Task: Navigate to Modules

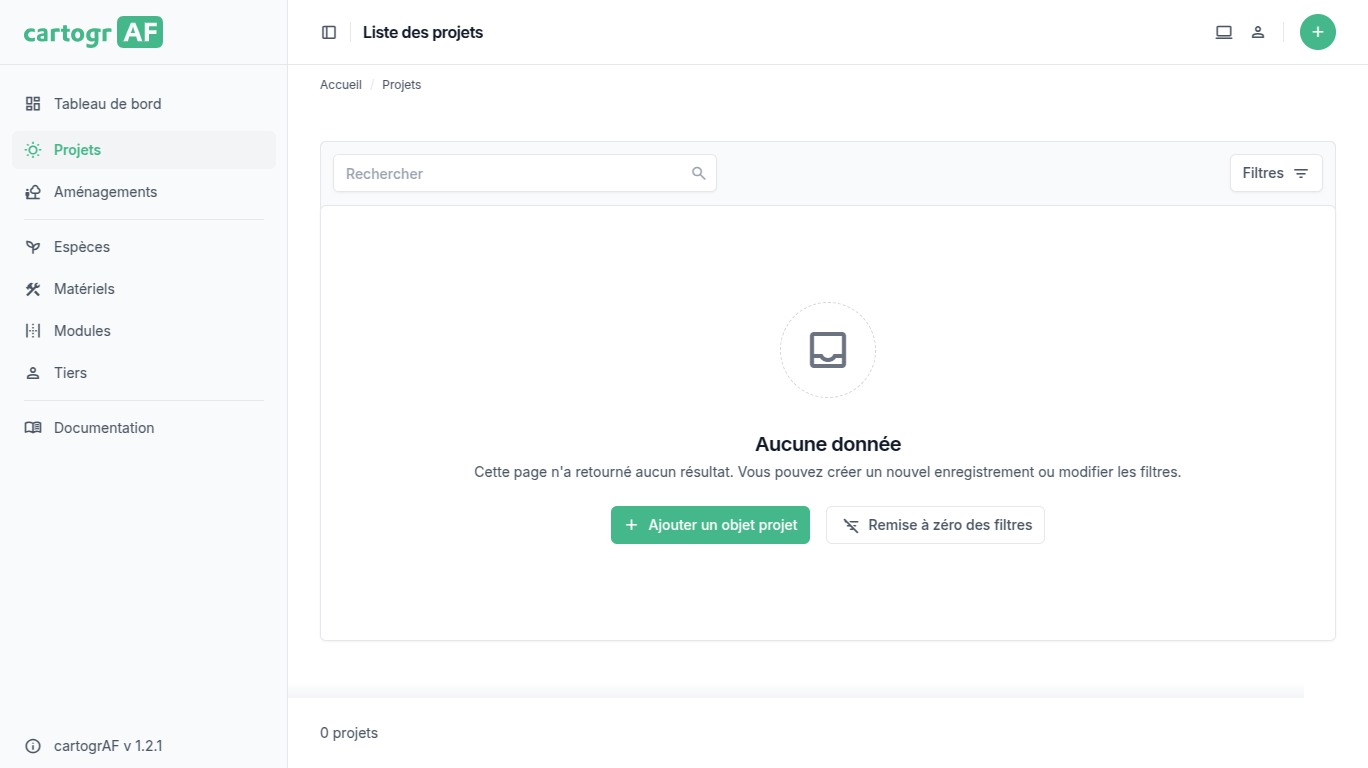Action: pos(82,331)
